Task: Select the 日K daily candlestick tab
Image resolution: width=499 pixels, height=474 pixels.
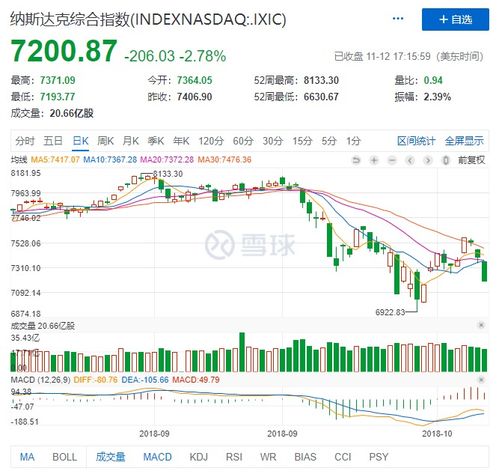Action: pos(80,141)
